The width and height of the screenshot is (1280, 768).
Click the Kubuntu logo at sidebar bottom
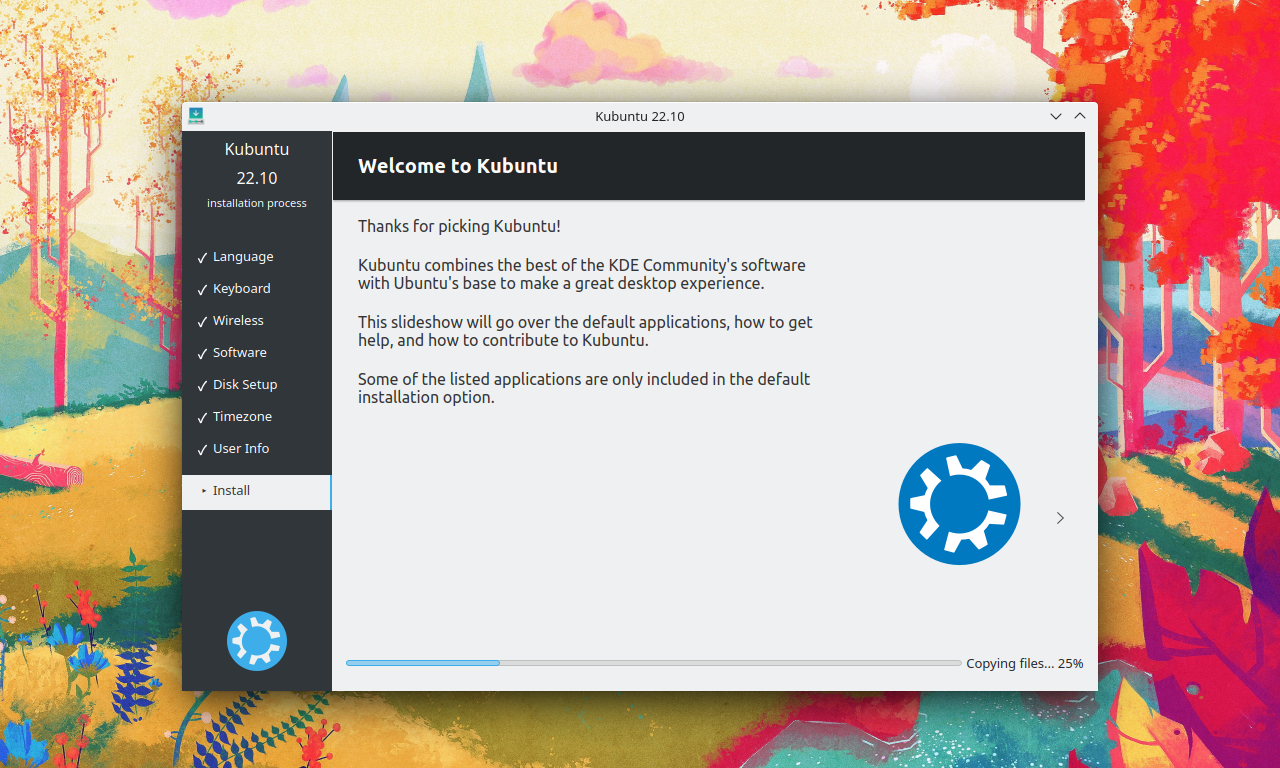tap(257, 641)
